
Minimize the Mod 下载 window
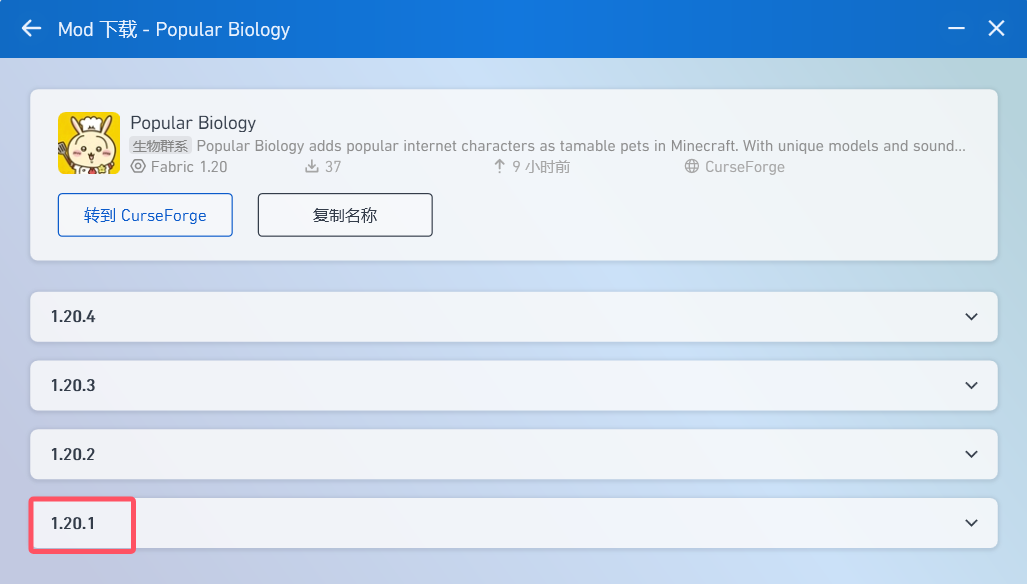tap(956, 28)
